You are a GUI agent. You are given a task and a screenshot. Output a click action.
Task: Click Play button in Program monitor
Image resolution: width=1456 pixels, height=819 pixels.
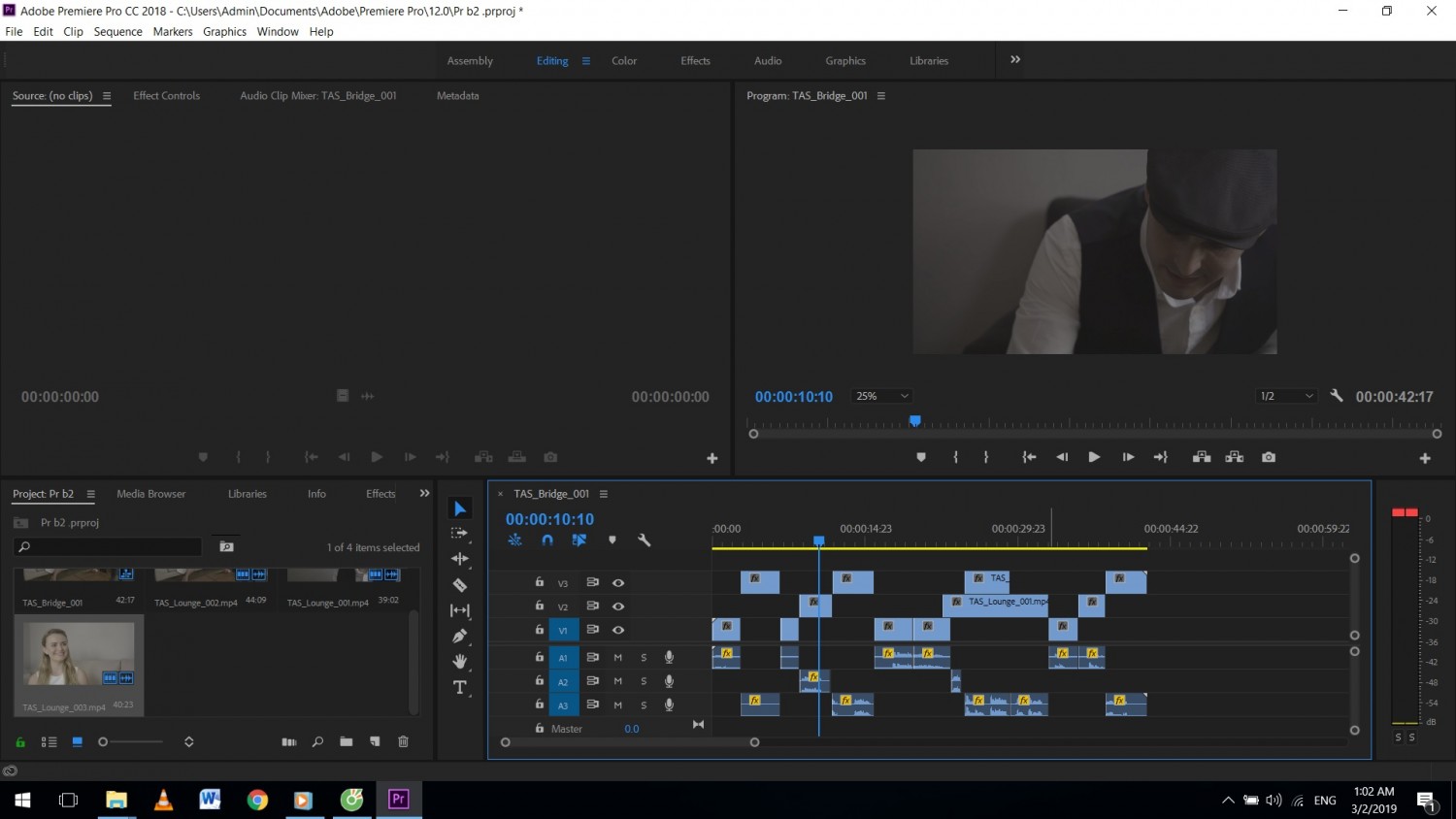point(1094,457)
